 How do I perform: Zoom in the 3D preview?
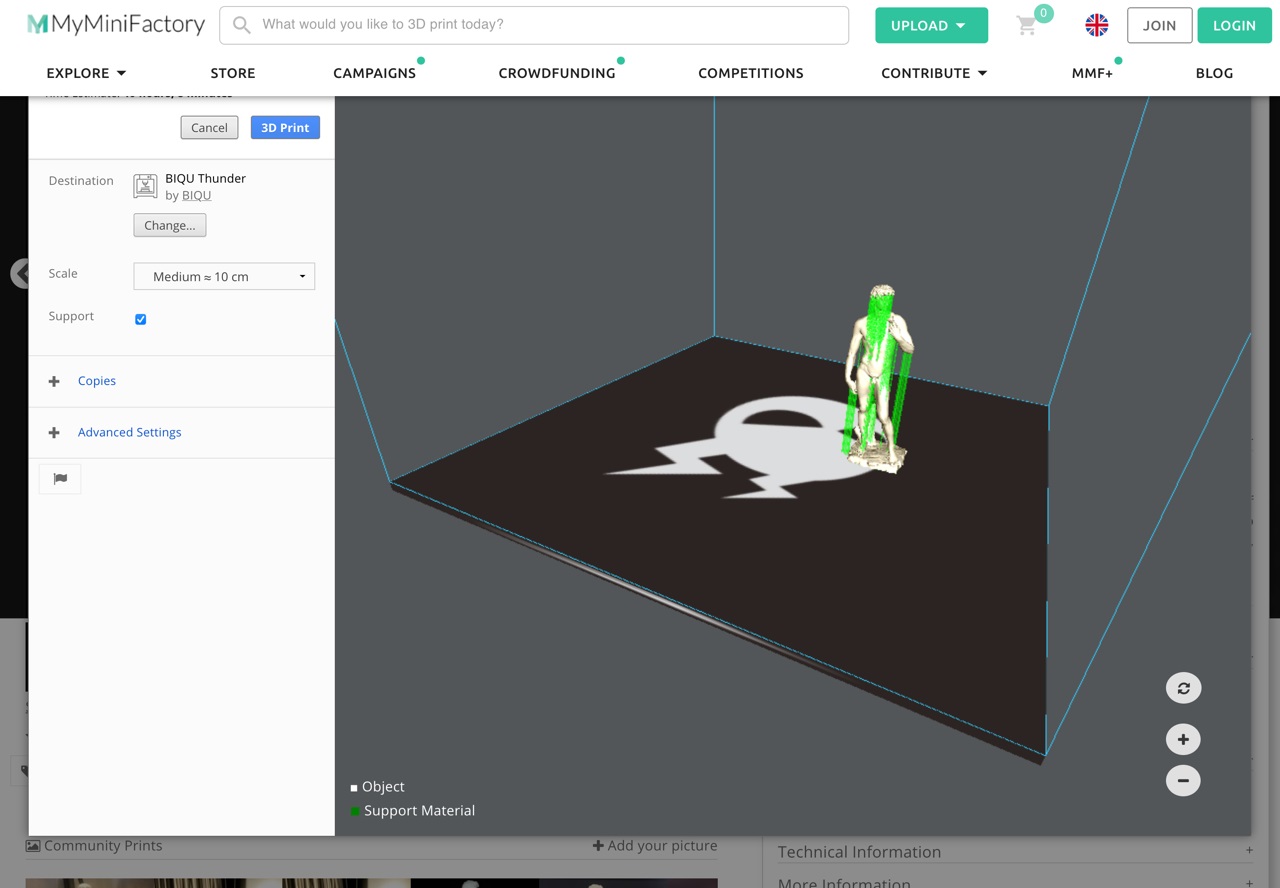click(x=1183, y=739)
